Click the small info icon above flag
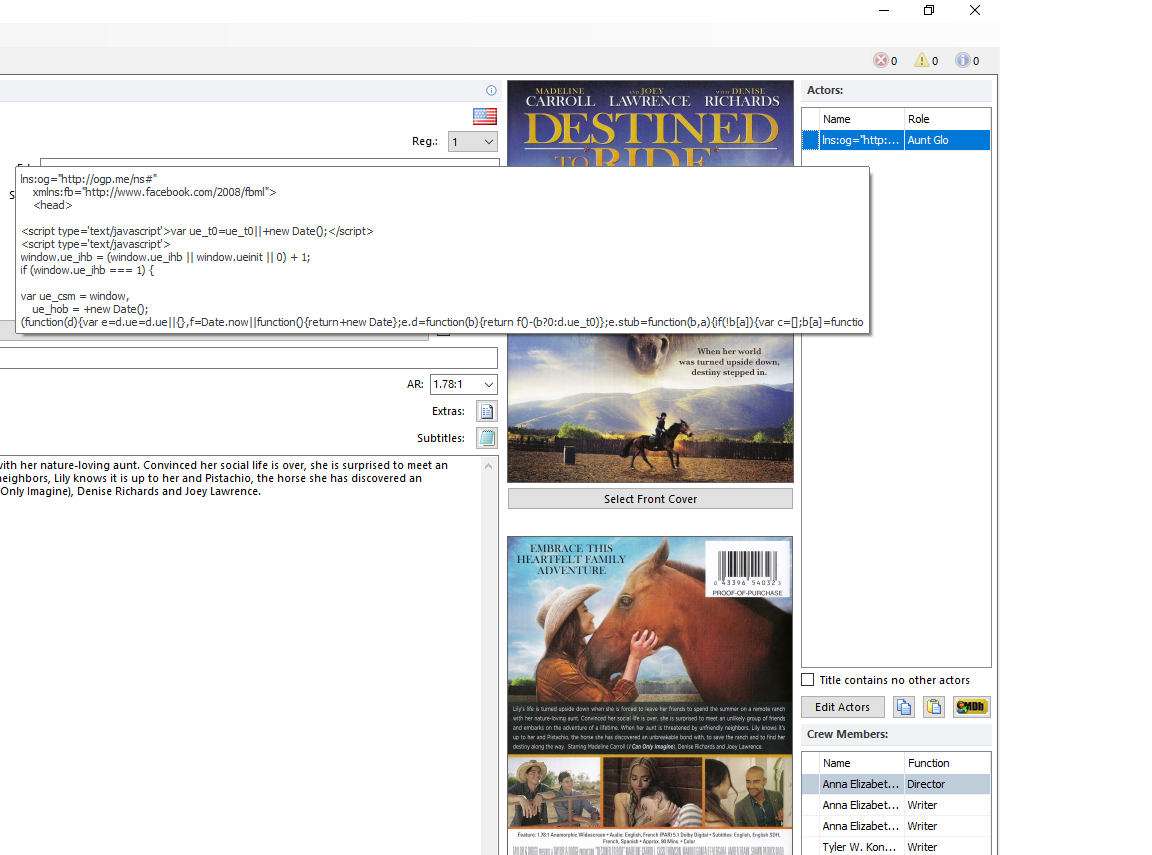Screen dimensions: 1152x855 491,90
